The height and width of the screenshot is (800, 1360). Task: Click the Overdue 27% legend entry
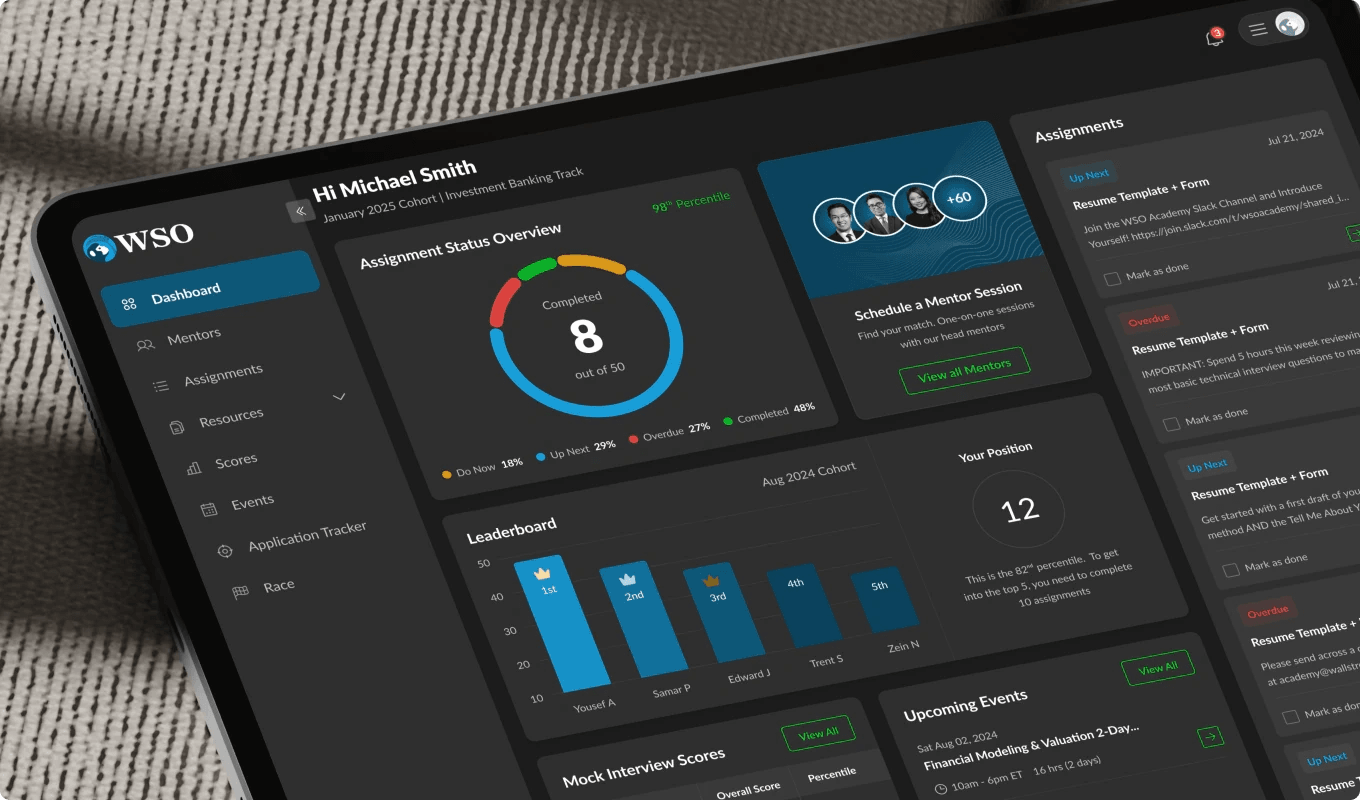click(x=669, y=432)
